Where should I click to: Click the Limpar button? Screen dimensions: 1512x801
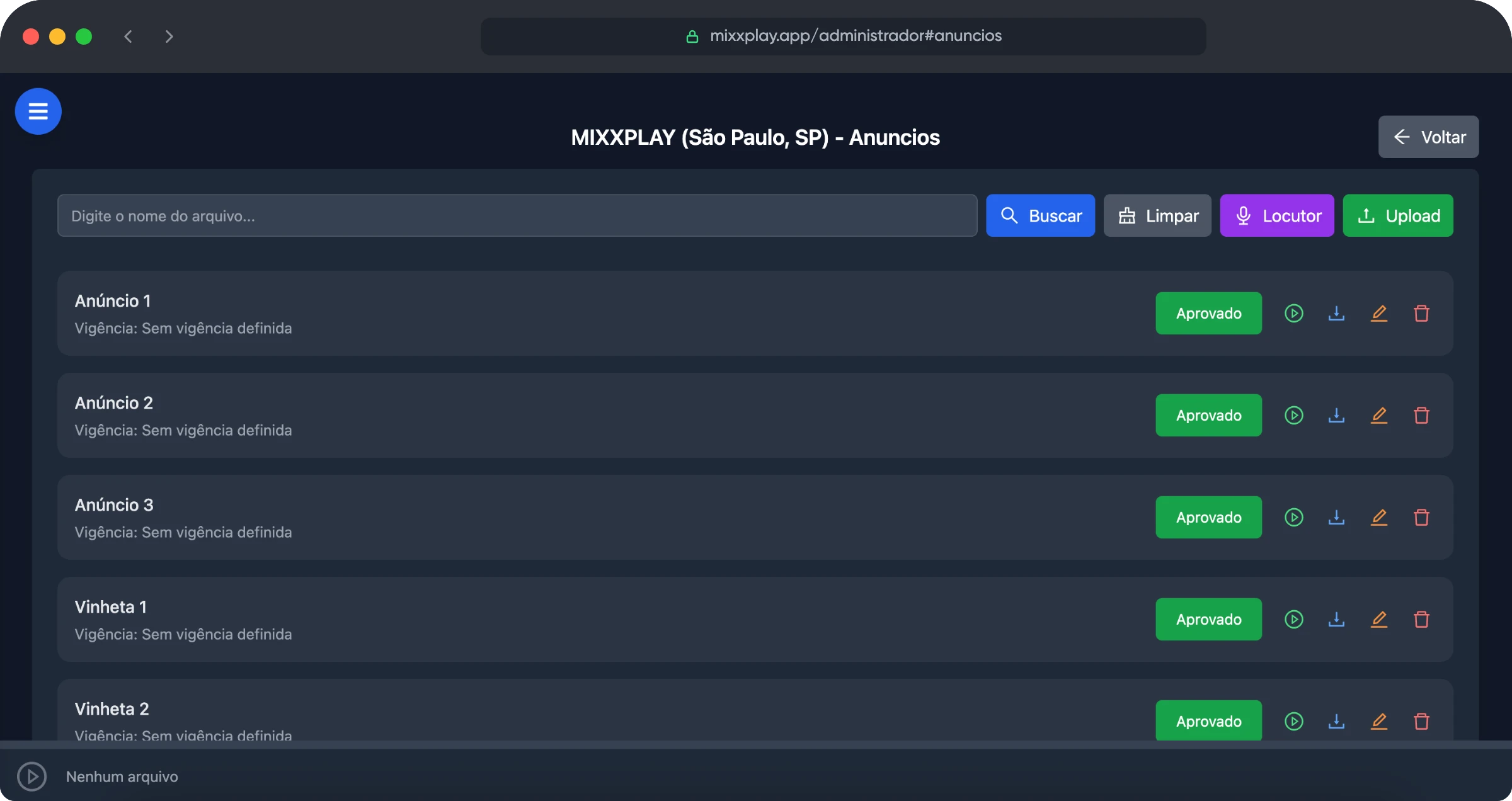click(1157, 215)
